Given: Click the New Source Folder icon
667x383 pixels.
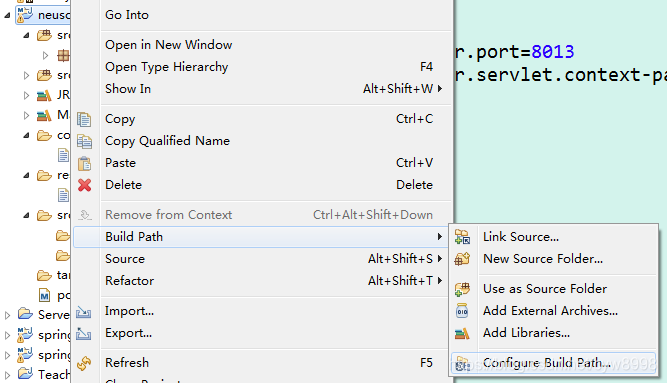Looking at the screenshot, I should 462,259.
